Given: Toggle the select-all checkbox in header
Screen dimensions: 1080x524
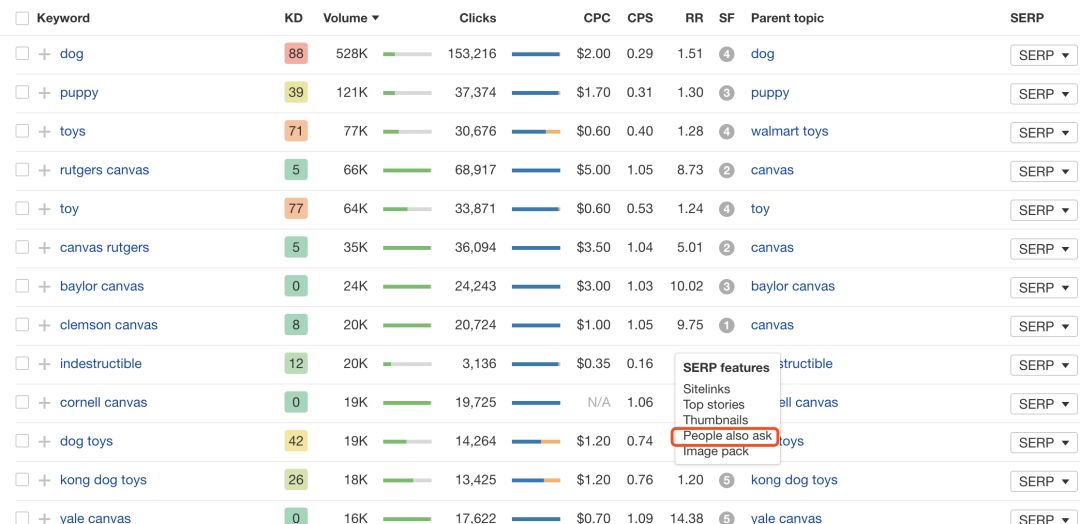Looking at the screenshot, I should coord(22,18).
